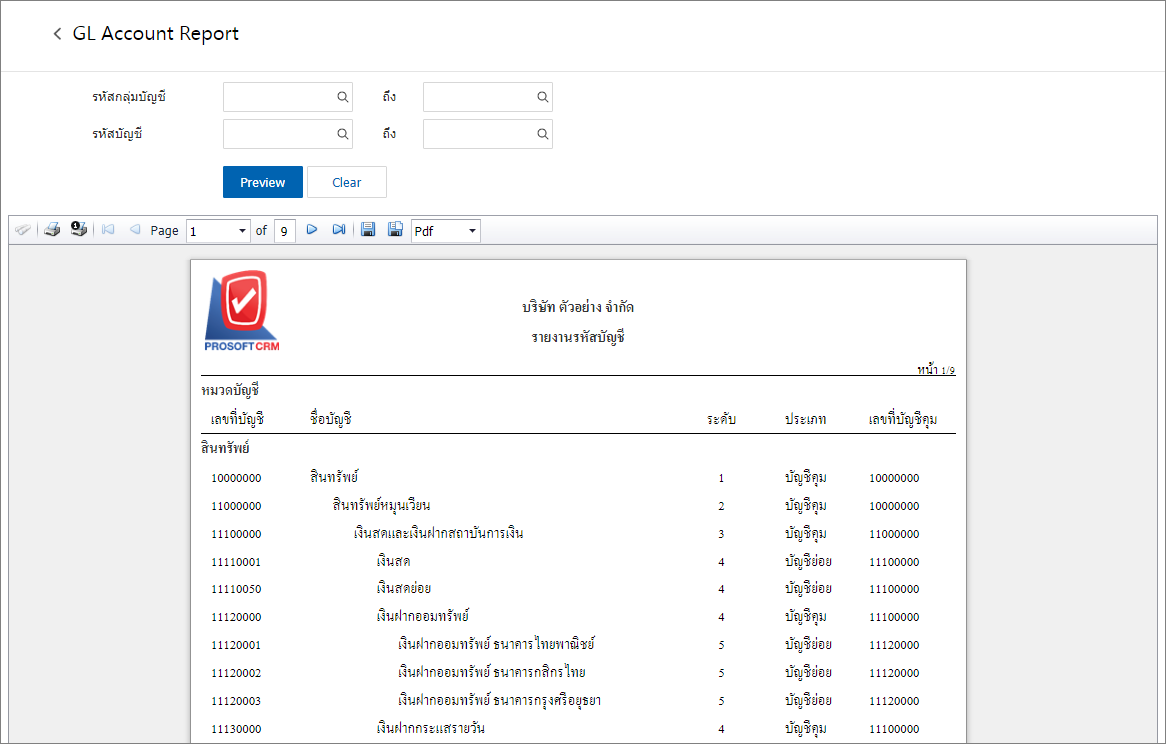This screenshot has height=744, width=1166.
Task: Focus the ถึง input field for รหัสกลุ่มบัญชี
Action: pos(488,97)
